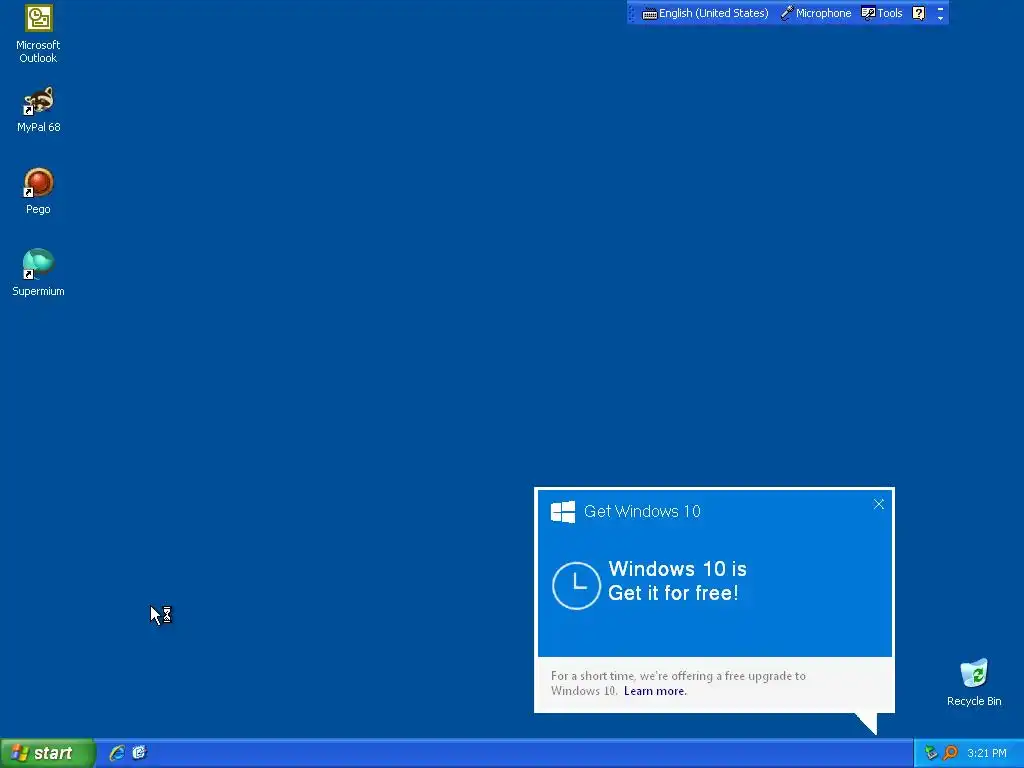Click the network tray icon
The image size is (1024, 768).
(x=931, y=753)
